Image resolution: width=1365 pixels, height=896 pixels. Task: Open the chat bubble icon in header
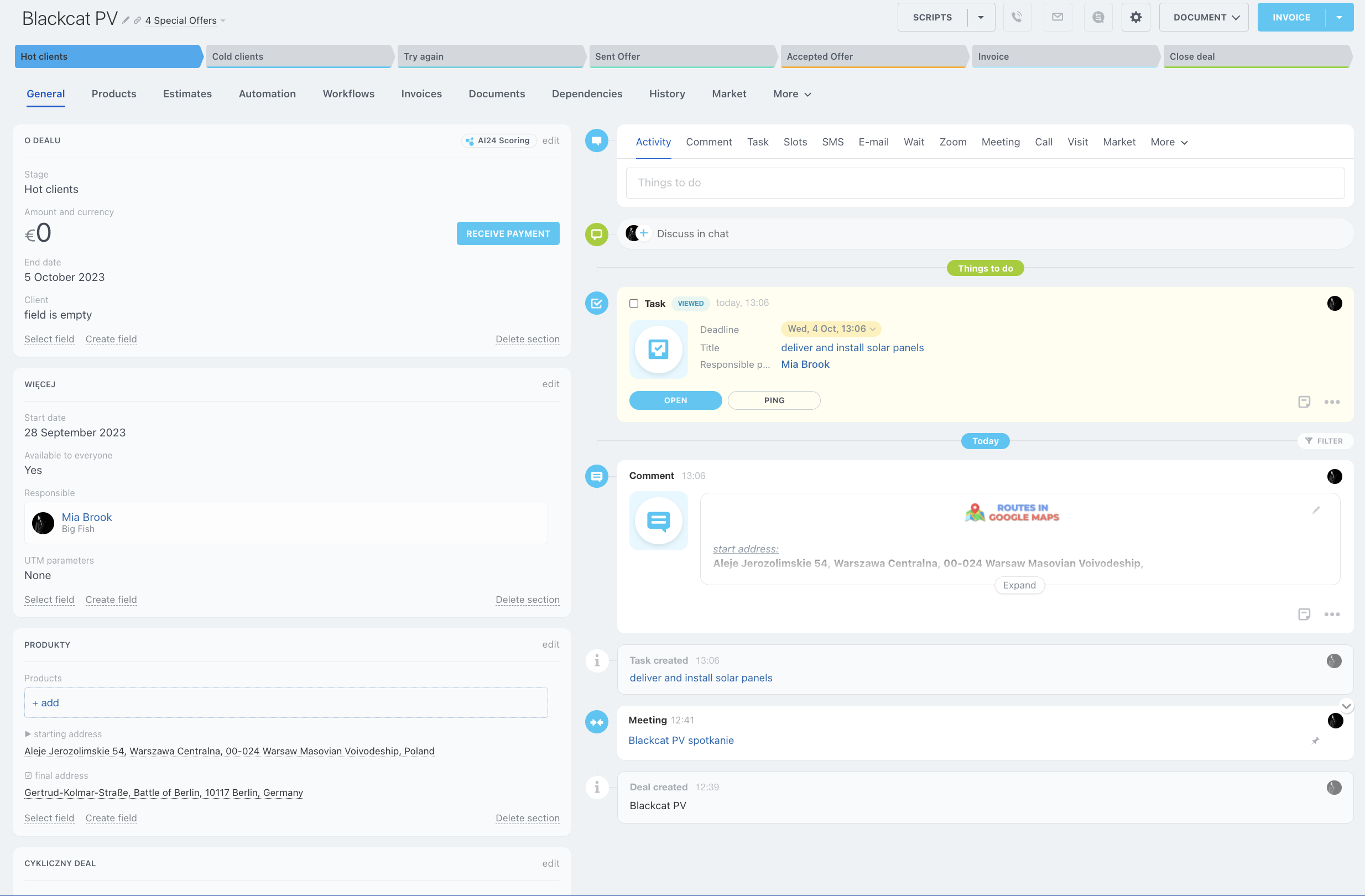point(1098,17)
